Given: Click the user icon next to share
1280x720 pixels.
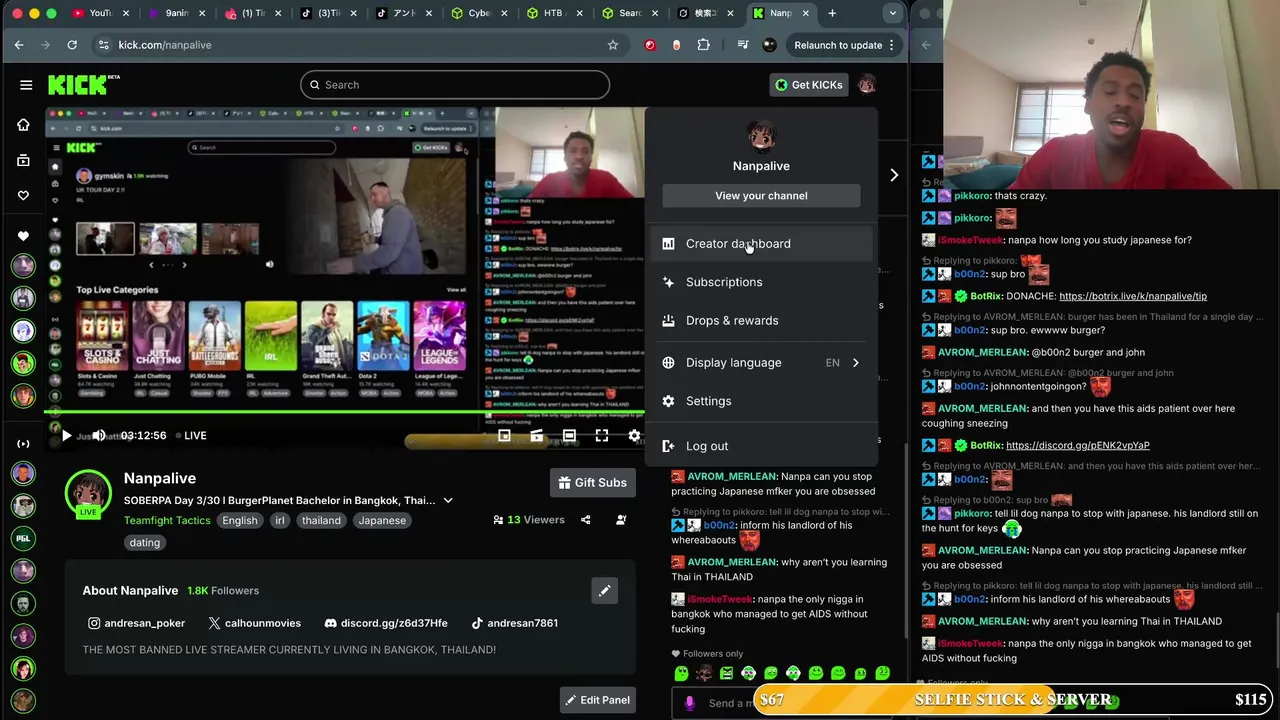Looking at the screenshot, I should pos(621,520).
